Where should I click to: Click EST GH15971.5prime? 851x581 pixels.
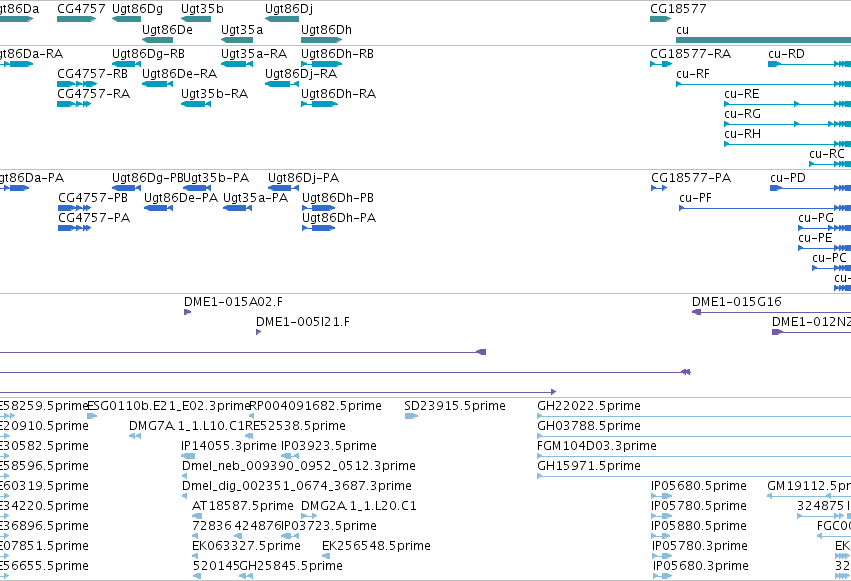coord(694,476)
